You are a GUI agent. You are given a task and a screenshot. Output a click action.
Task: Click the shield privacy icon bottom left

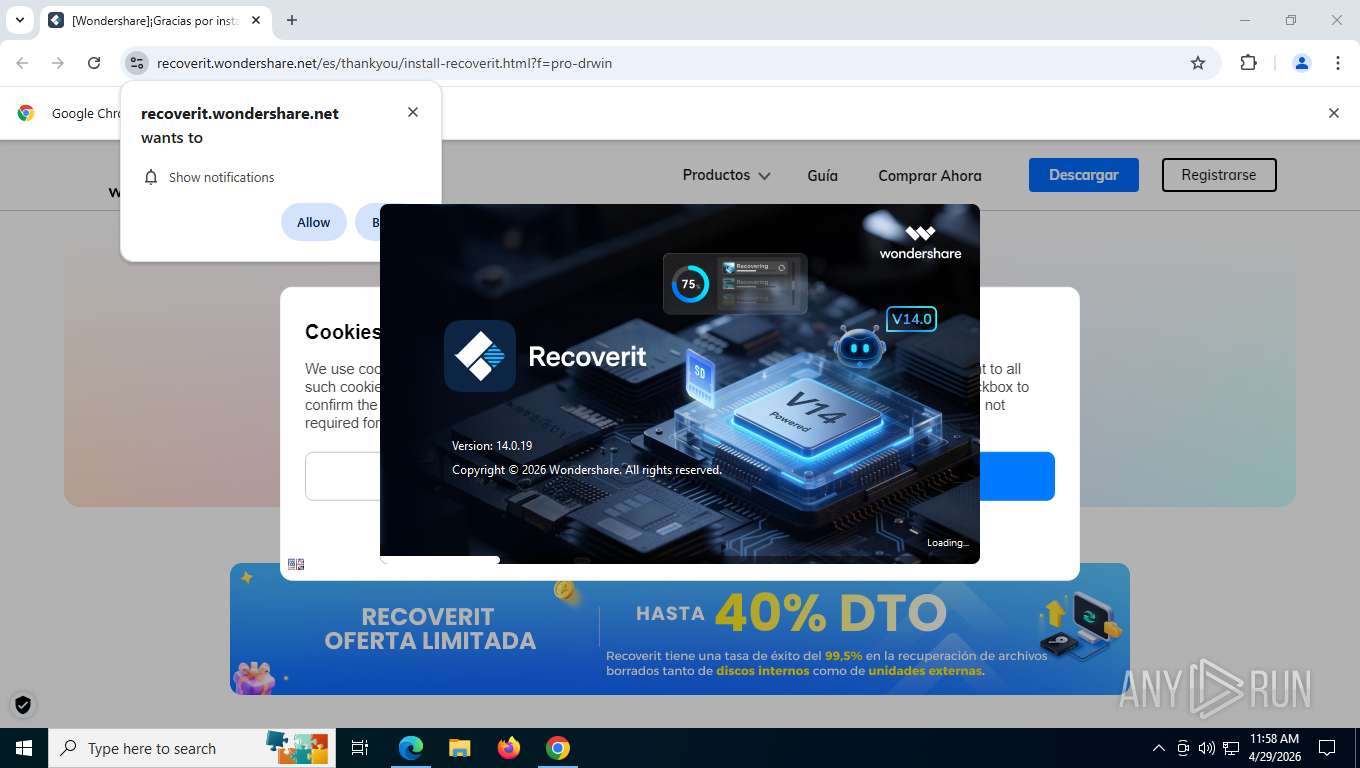(x=23, y=704)
